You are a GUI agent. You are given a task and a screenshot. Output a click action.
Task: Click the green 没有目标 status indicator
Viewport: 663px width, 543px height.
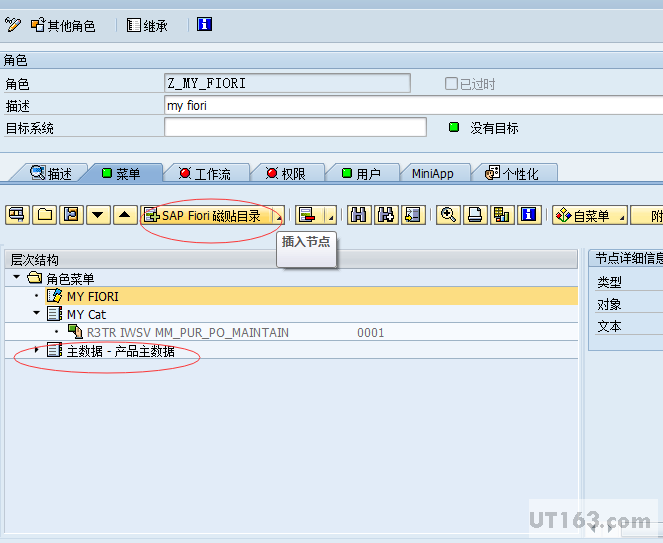pos(454,127)
